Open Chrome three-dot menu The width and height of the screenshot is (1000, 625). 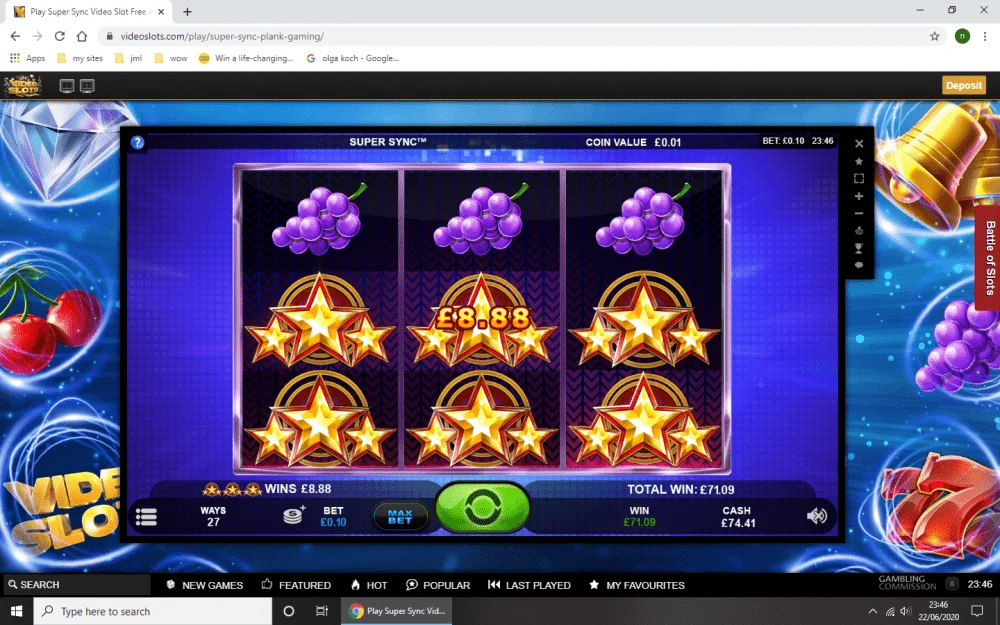(x=985, y=36)
